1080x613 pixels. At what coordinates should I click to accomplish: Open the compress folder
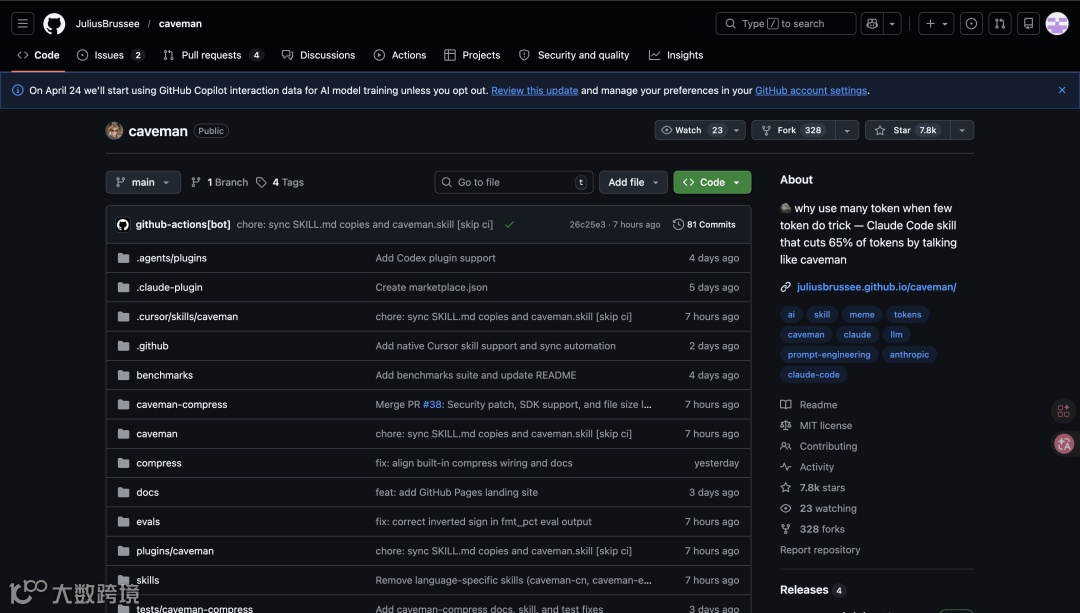click(x=159, y=463)
